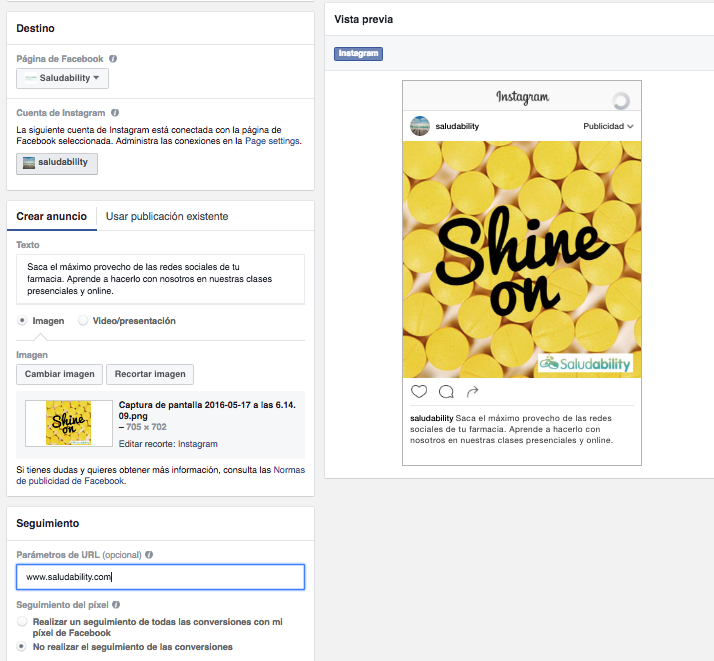This screenshot has height=661, width=714.
Task: Click info icon next to Parámetros de URL
Action: 149,554
